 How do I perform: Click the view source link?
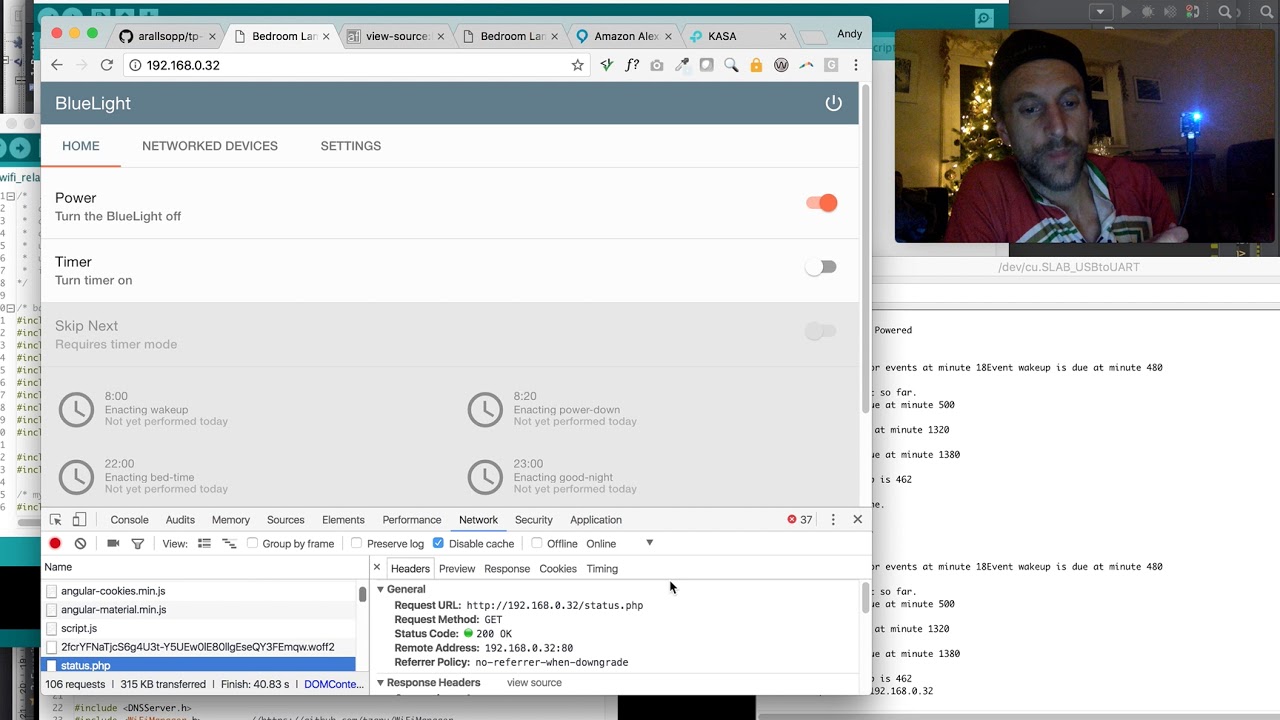click(534, 683)
